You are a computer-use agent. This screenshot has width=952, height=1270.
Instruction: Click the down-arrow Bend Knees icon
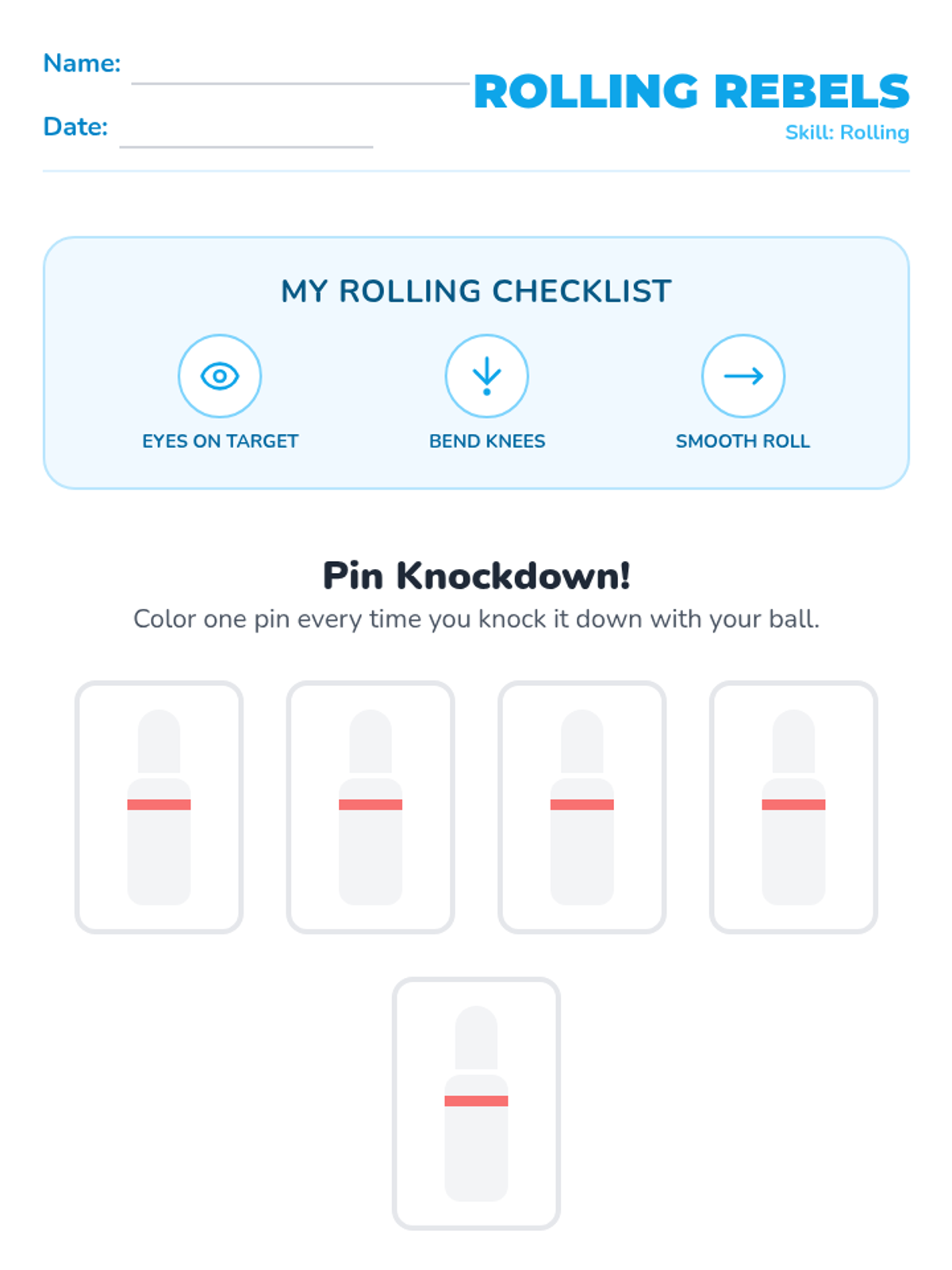(x=486, y=375)
